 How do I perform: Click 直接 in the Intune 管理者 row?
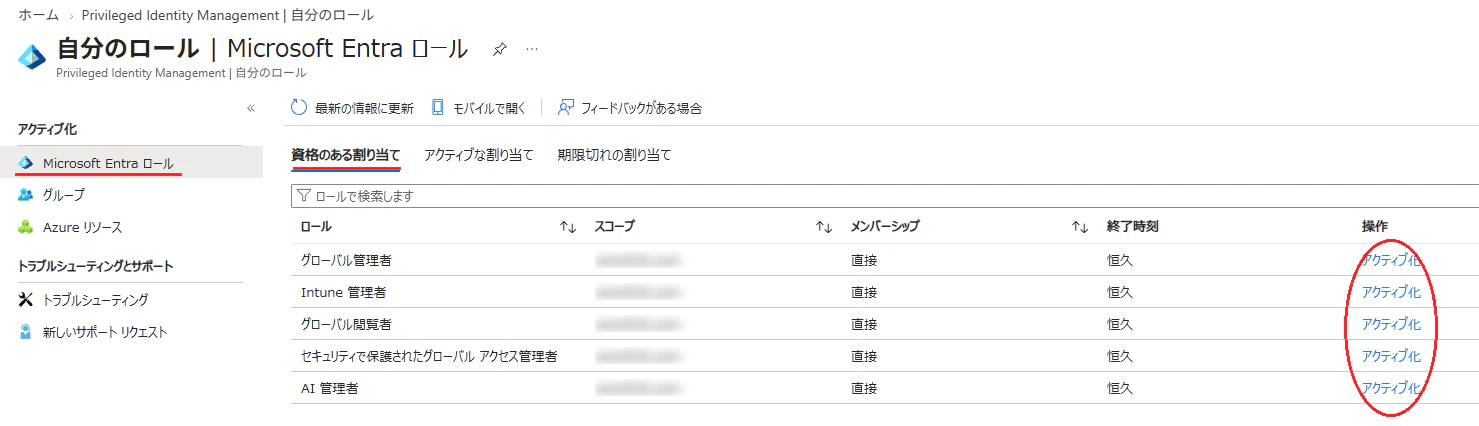864,292
